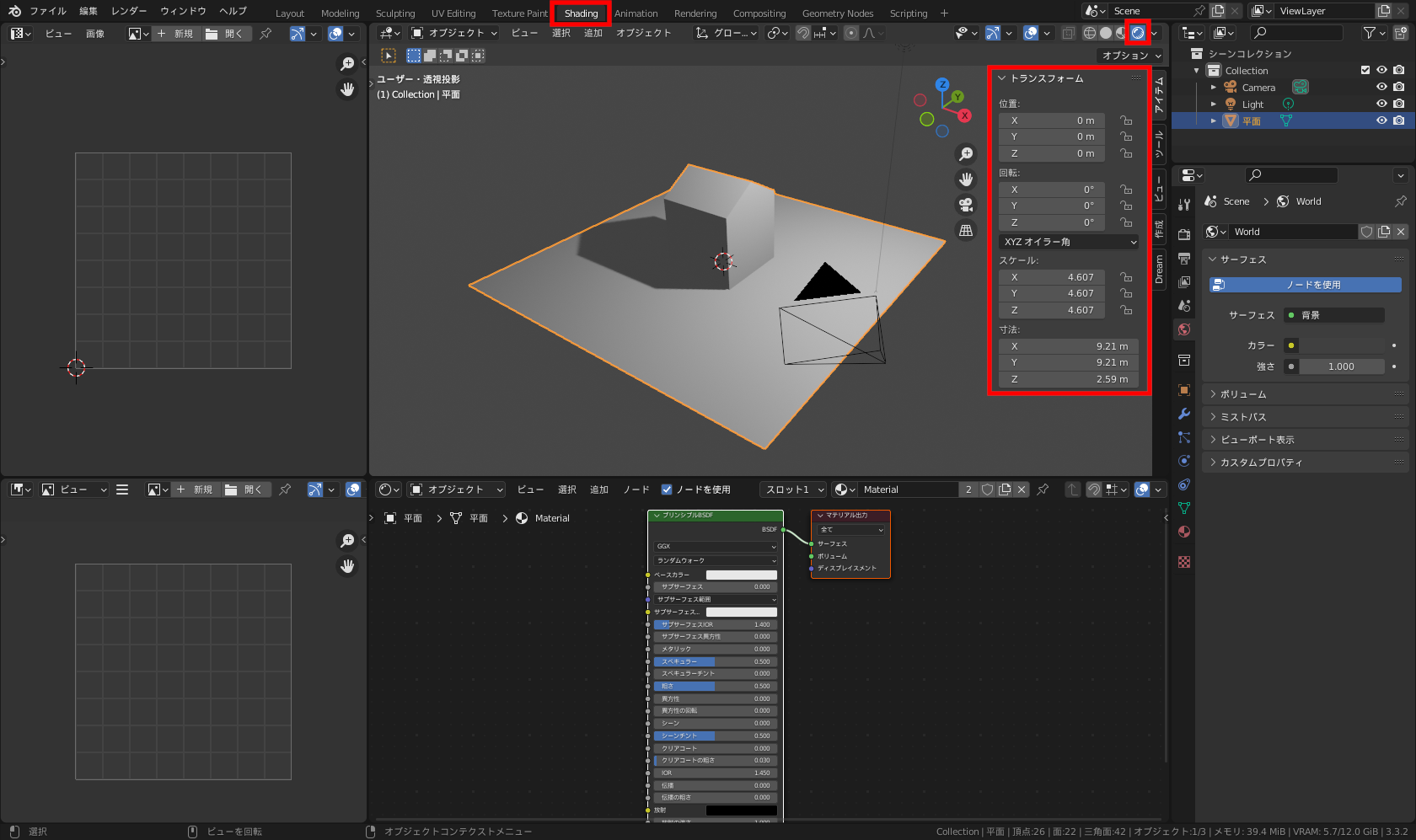Image resolution: width=1416 pixels, height=840 pixels.
Task: Toggle the ノードを使用 checkbox in shader editor
Action: pos(666,490)
